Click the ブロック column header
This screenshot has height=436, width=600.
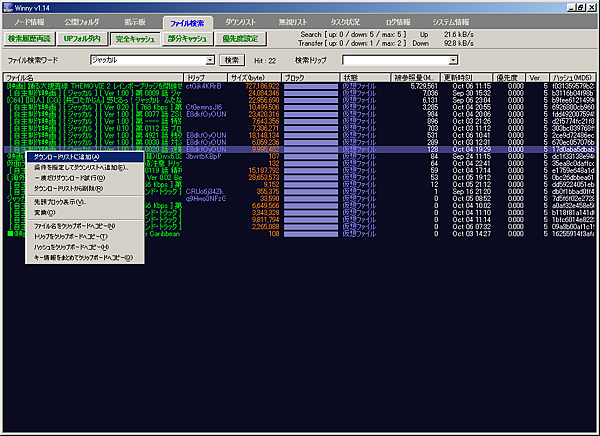(x=310, y=78)
